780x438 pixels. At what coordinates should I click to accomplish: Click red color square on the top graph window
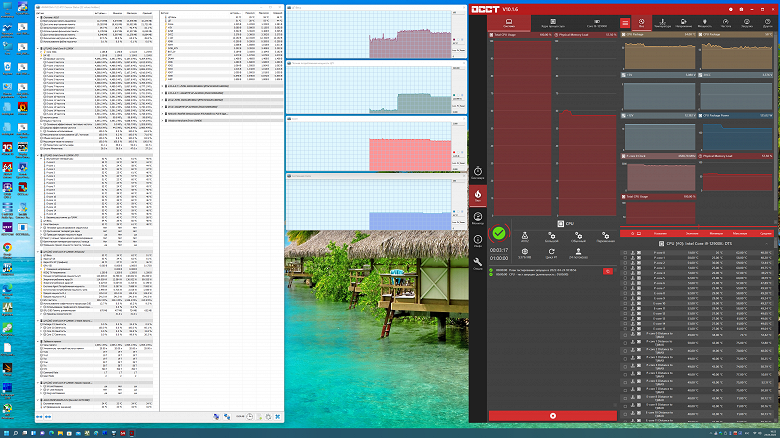click(x=454, y=39)
